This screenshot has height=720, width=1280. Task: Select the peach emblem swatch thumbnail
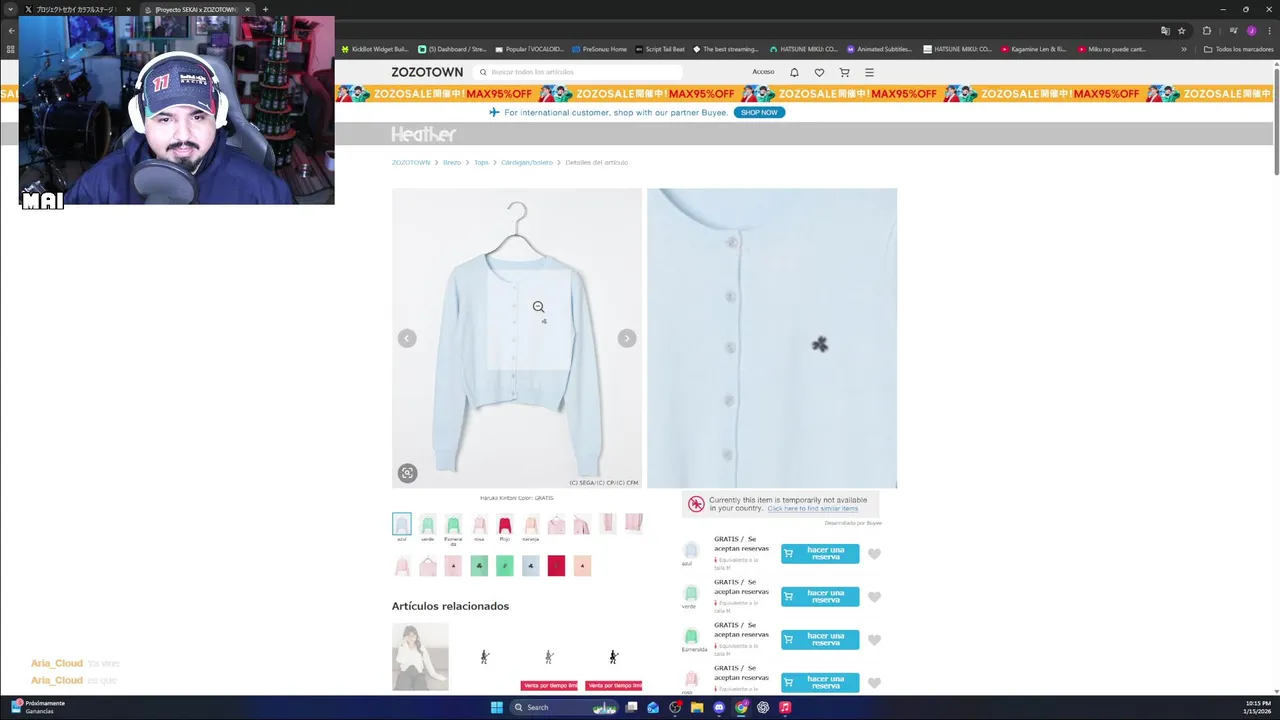point(582,566)
